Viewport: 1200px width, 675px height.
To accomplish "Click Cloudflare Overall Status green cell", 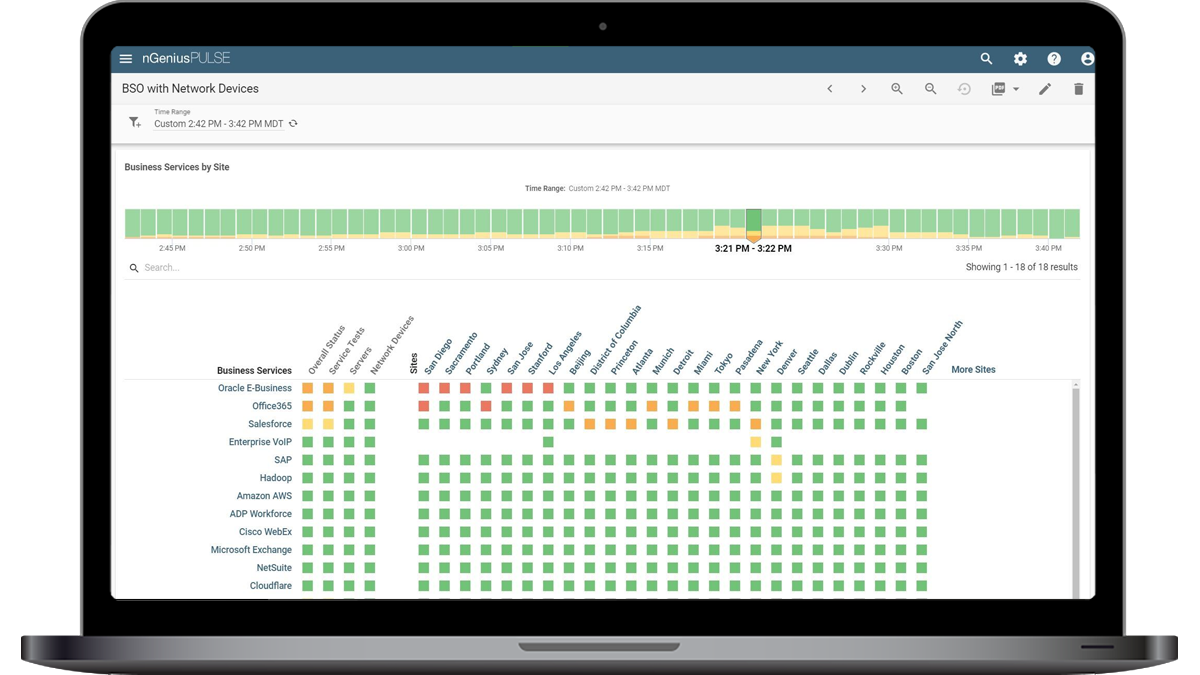I will 308,586.
